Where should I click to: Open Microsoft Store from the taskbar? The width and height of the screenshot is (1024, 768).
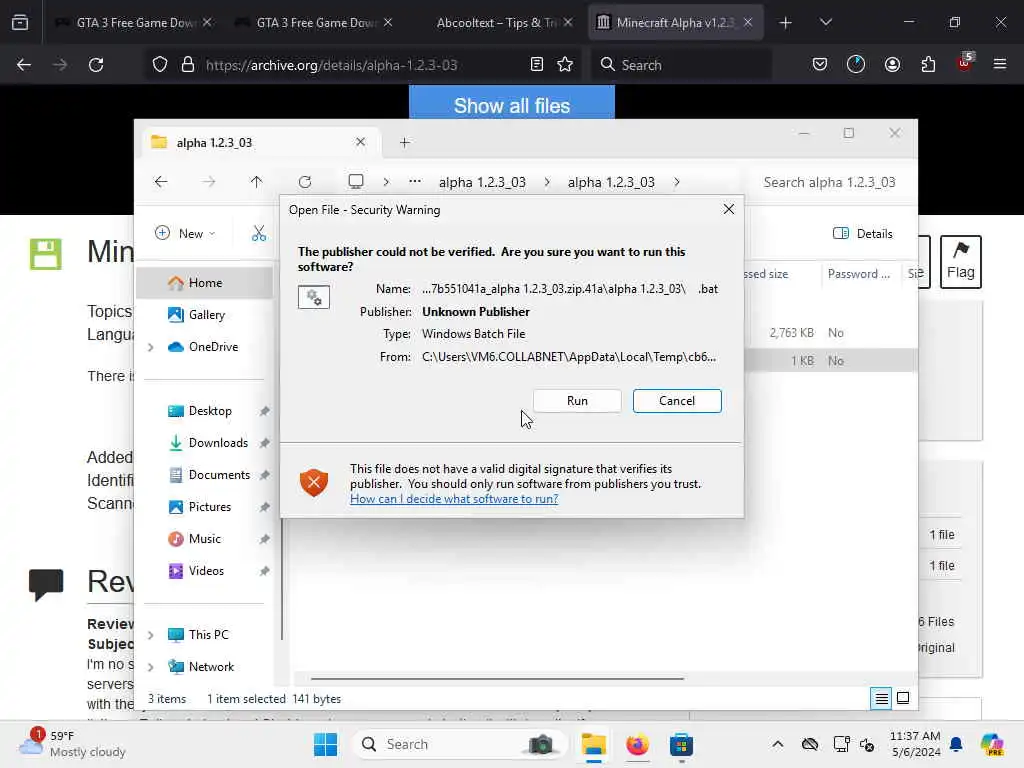pyautogui.click(x=681, y=744)
